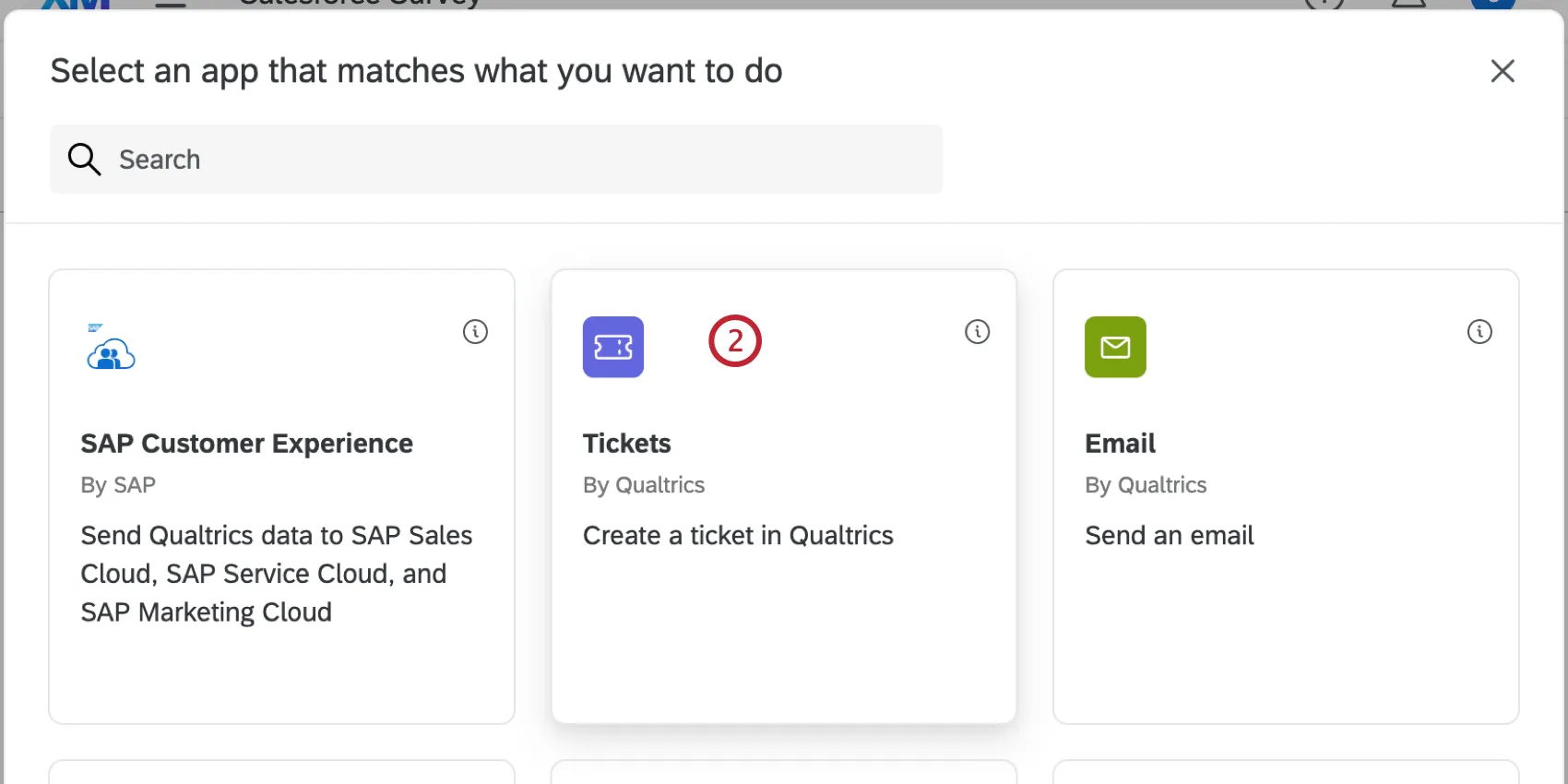Pick the Email app title

point(1120,444)
